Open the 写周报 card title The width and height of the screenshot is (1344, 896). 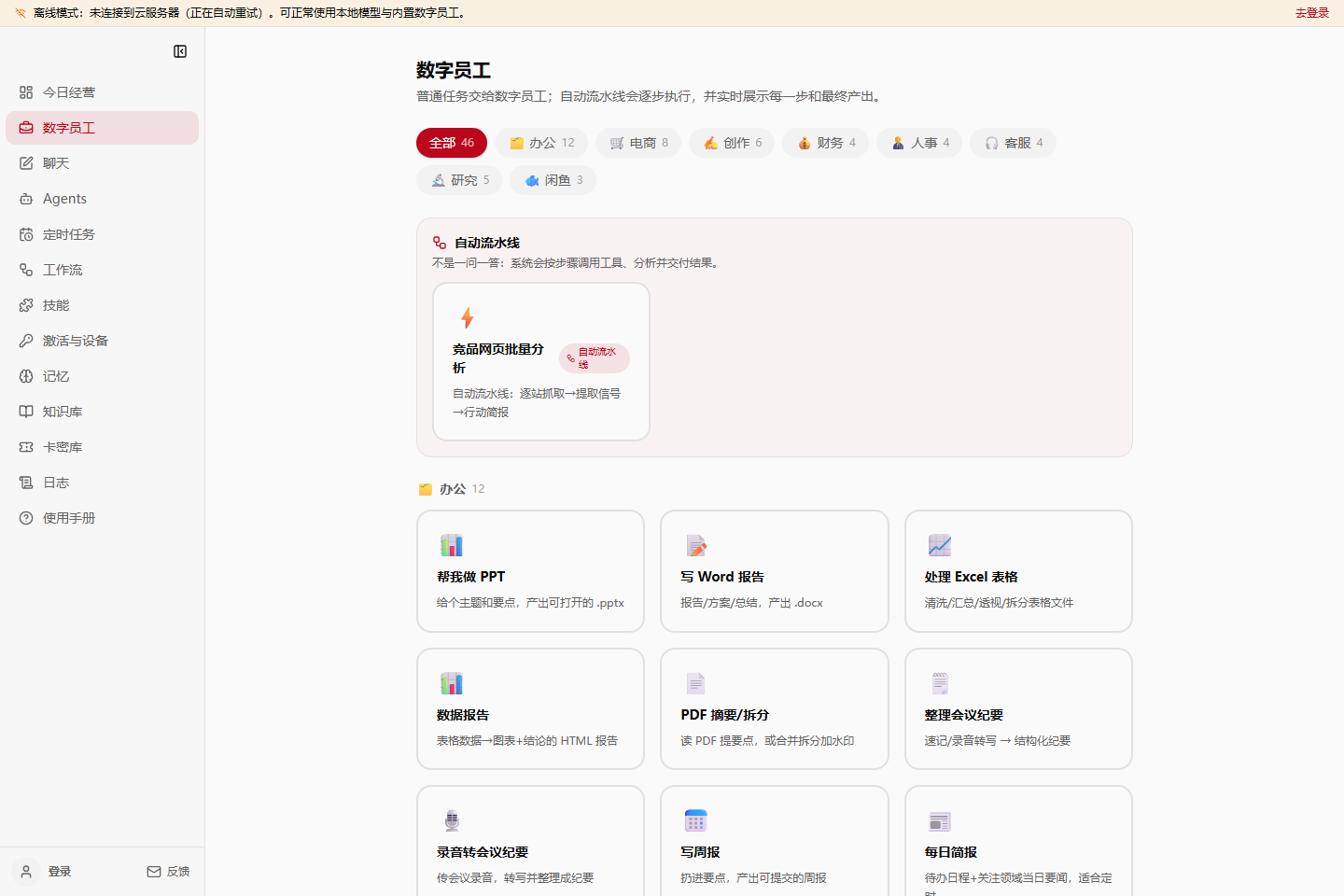click(700, 852)
